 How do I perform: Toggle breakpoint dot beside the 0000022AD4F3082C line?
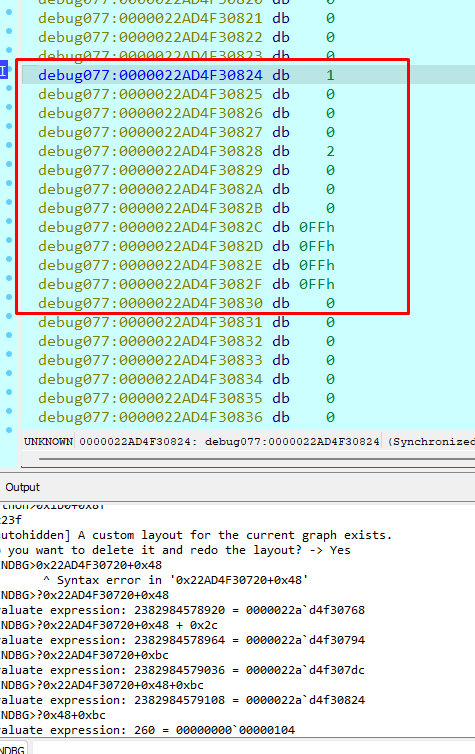9,221
